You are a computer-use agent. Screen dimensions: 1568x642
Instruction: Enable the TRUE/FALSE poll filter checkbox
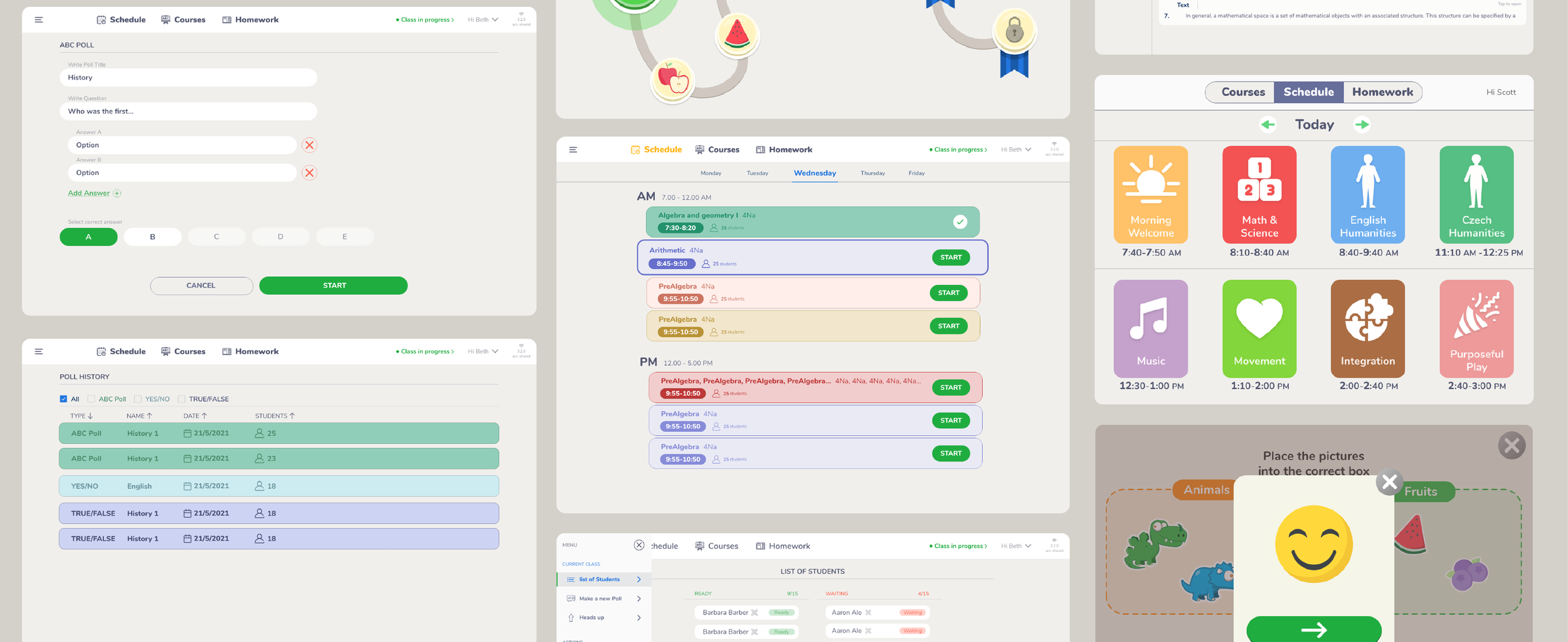tap(181, 399)
